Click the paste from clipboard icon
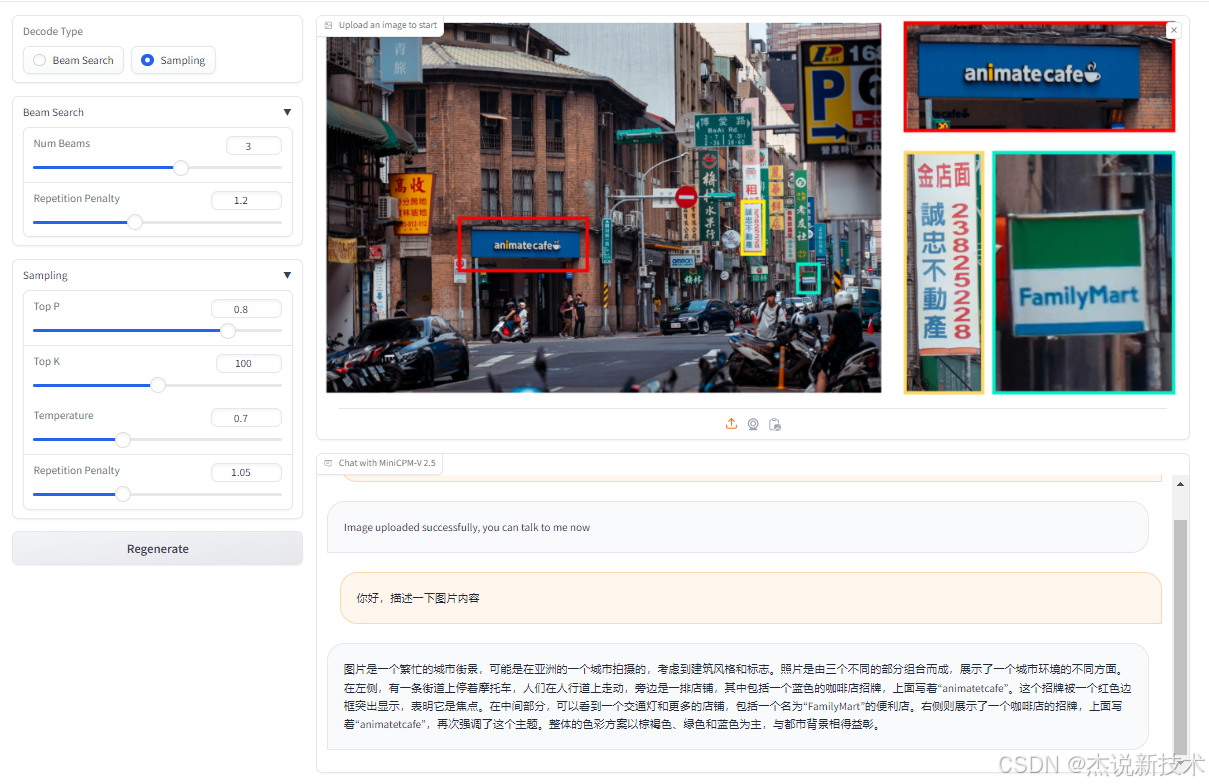Image resolution: width=1209 pixels, height=784 pixels. click(x=775, y=424)
